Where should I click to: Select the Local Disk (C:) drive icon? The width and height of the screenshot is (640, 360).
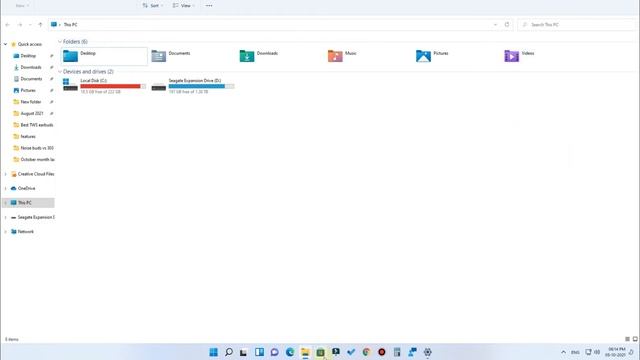point(70,85)
